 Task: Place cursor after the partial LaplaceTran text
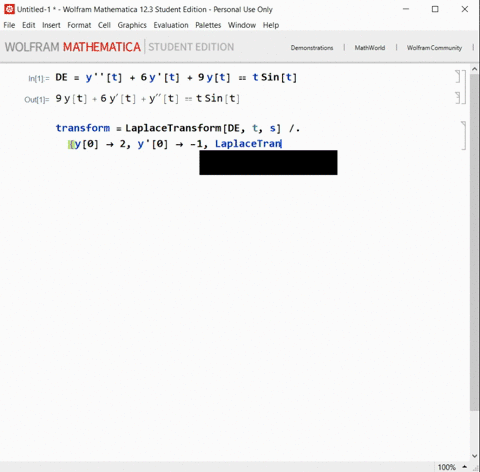(x=282, y=144)
